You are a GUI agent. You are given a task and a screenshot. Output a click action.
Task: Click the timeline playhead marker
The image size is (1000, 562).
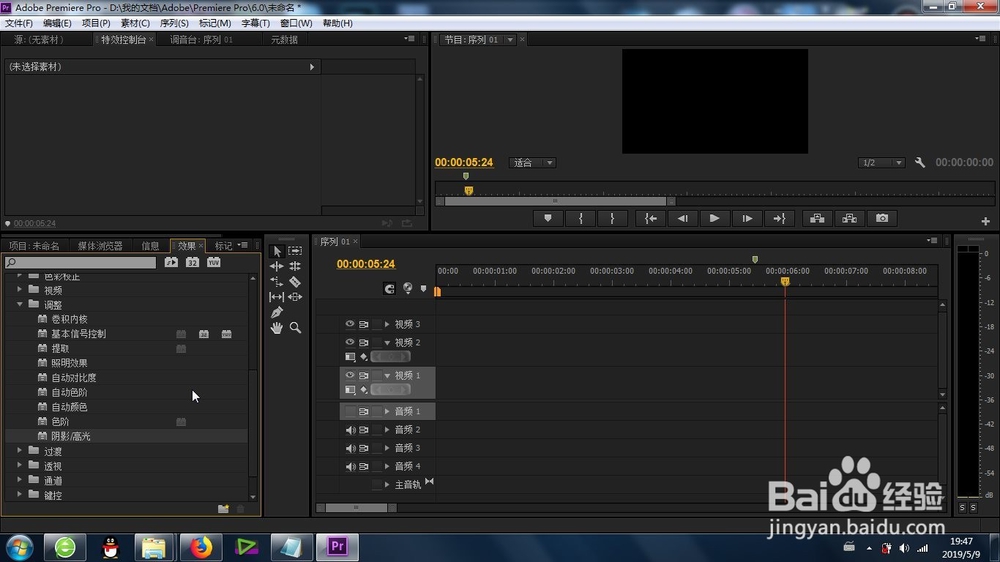pos(785,282)
